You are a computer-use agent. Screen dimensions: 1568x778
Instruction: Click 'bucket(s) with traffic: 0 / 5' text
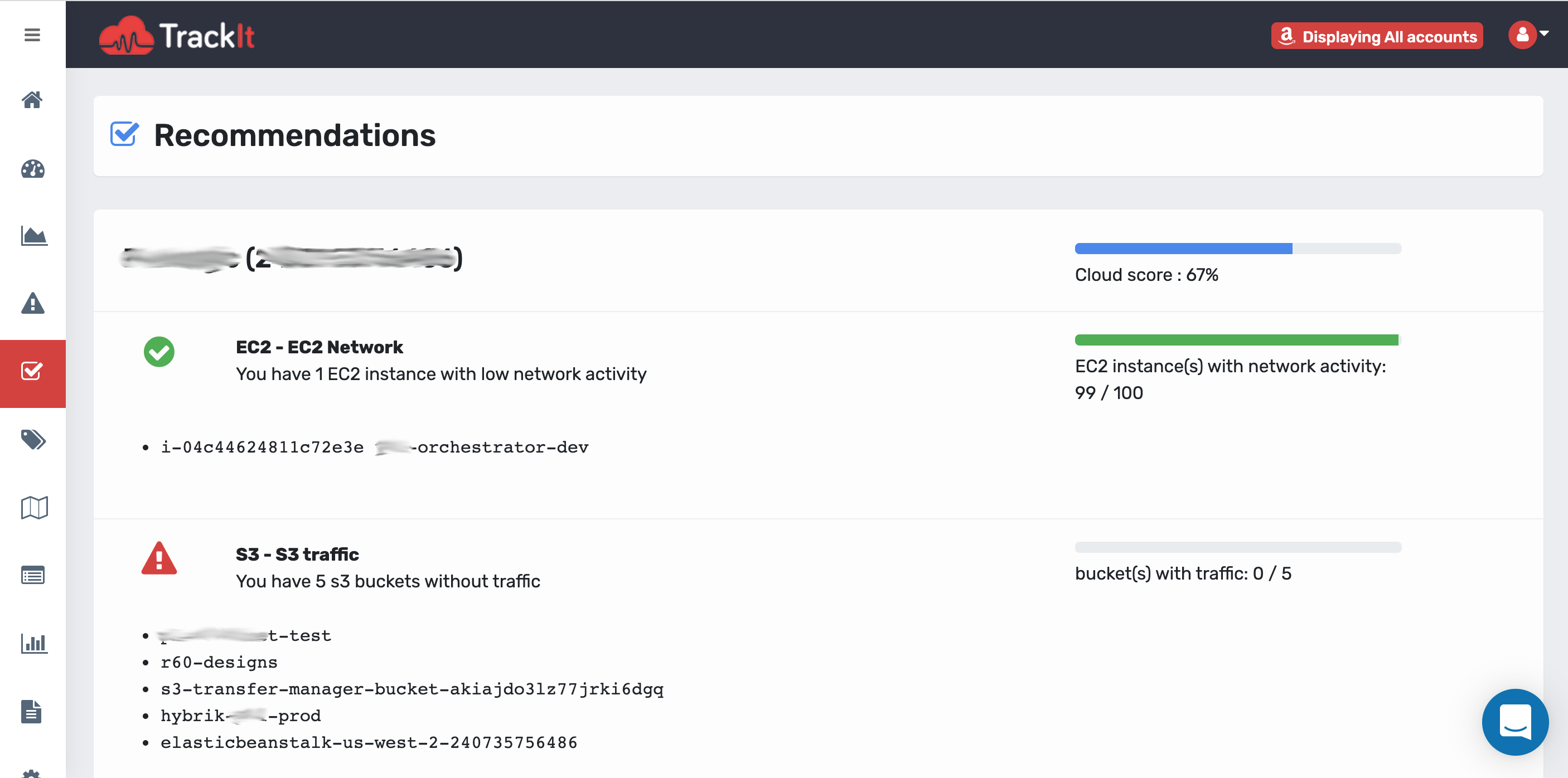coord(1183,573)
